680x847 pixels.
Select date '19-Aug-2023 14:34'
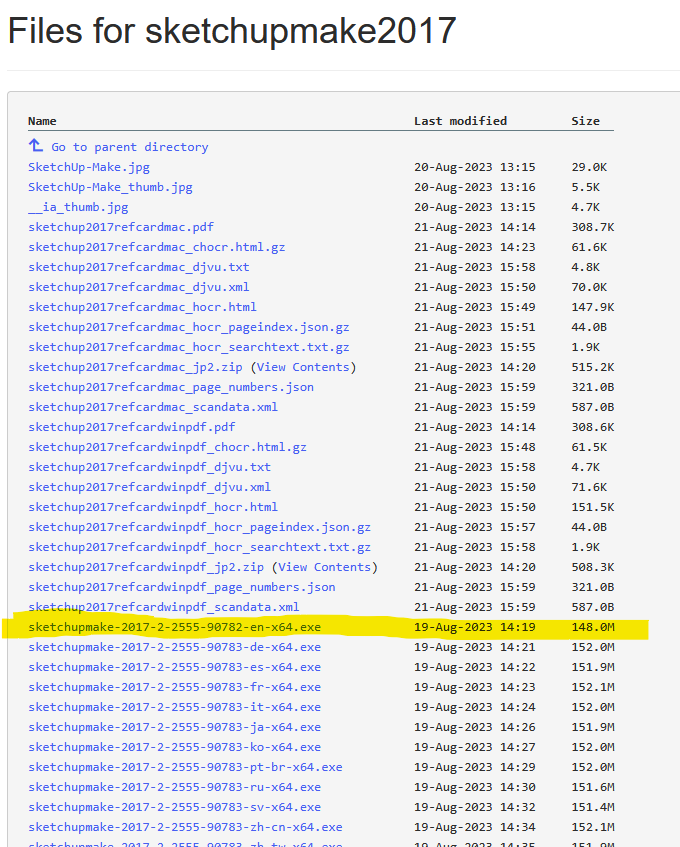tap(475, 826)
